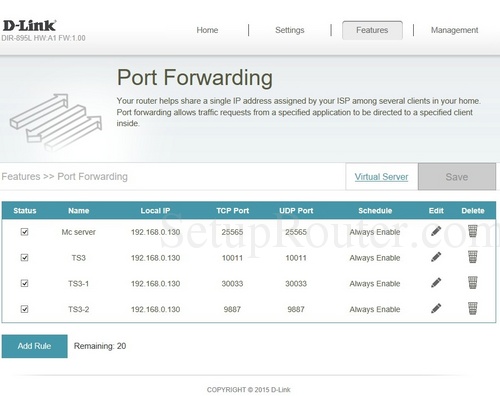Open edit for the TS3-2 rule
The height and width of the screenshot is (396, 500).
[x=436, y=308]
